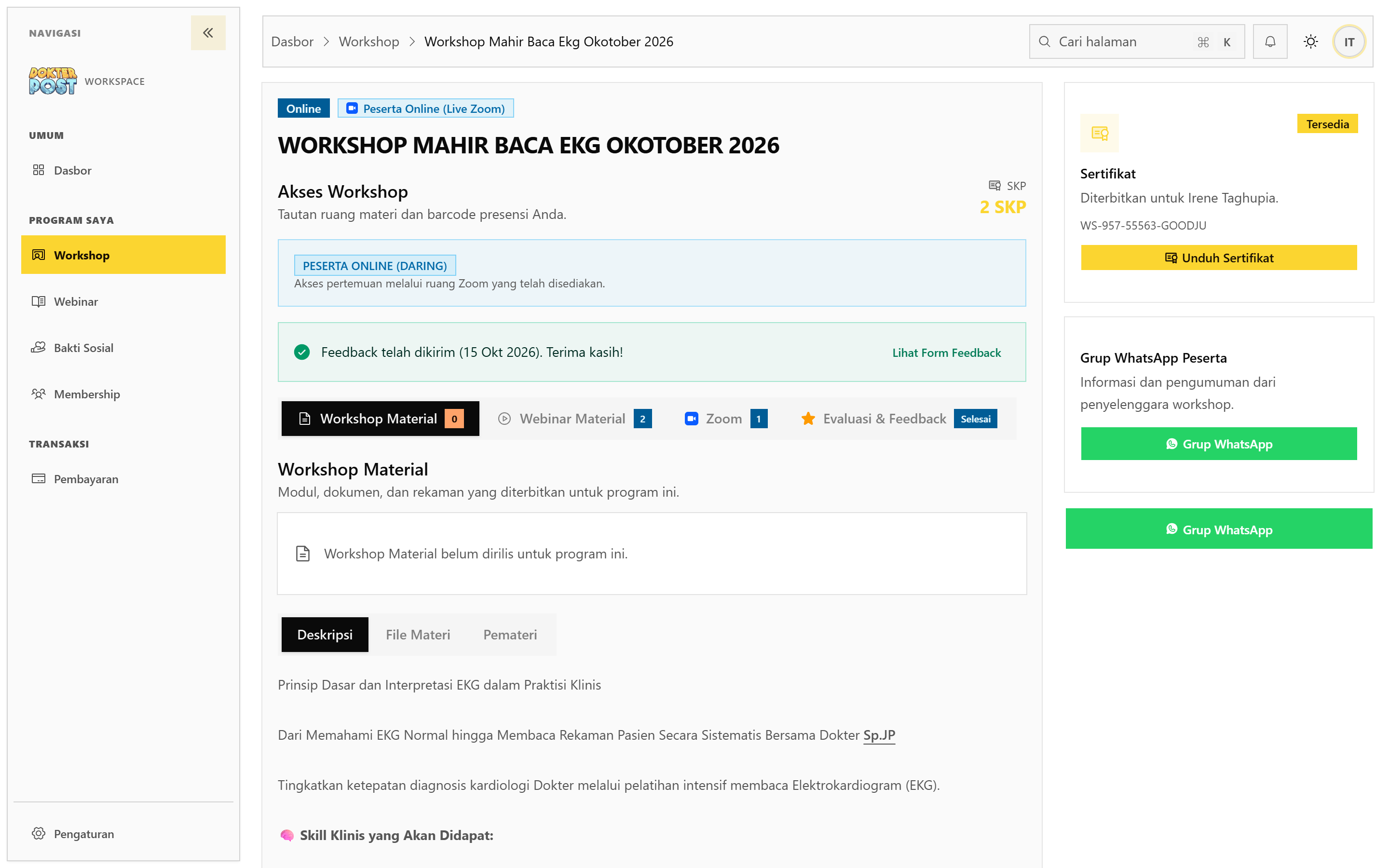Click the PESERTA ONLINE (DARING) label
This screenshot has width=1389, height=868.
374,266
